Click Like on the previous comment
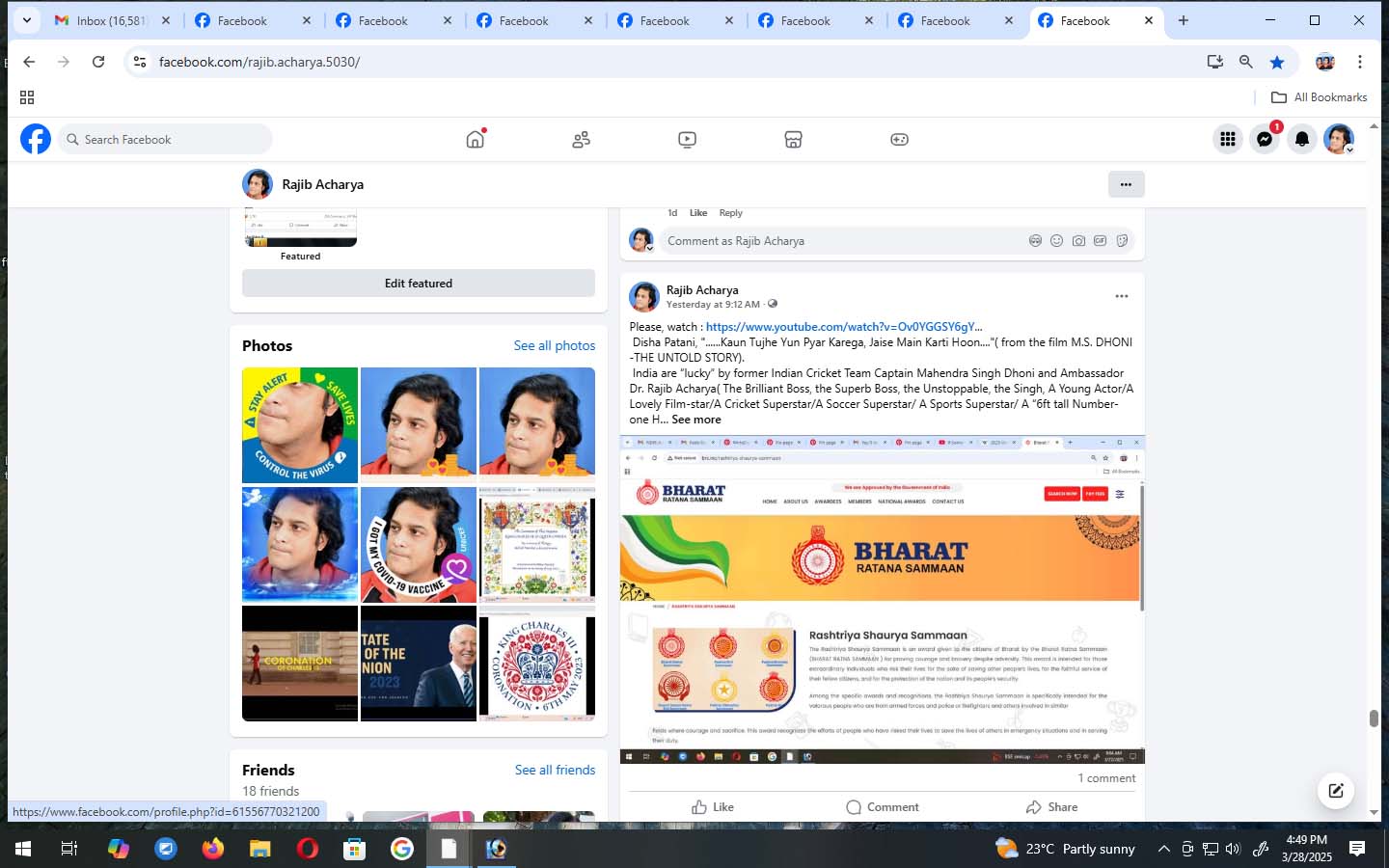Screen dimensions: 1389x868 (698, 213)
